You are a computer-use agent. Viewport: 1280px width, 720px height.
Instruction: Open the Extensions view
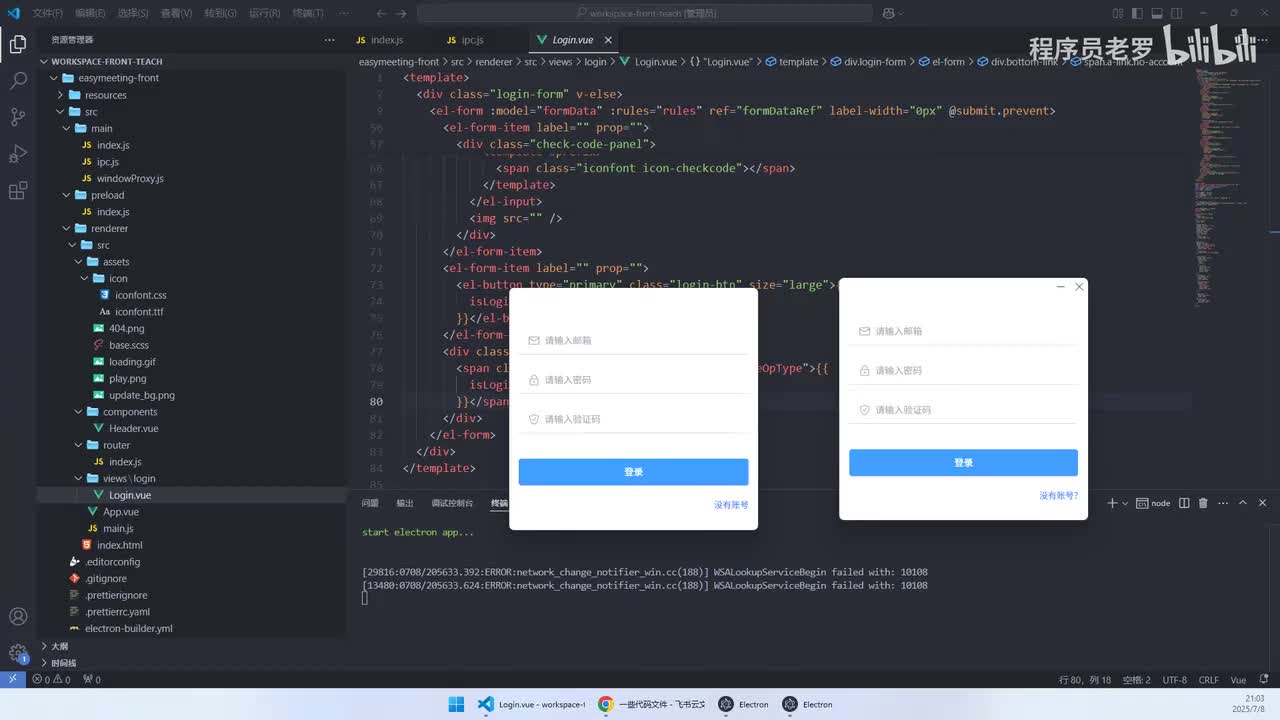point(18,191)
